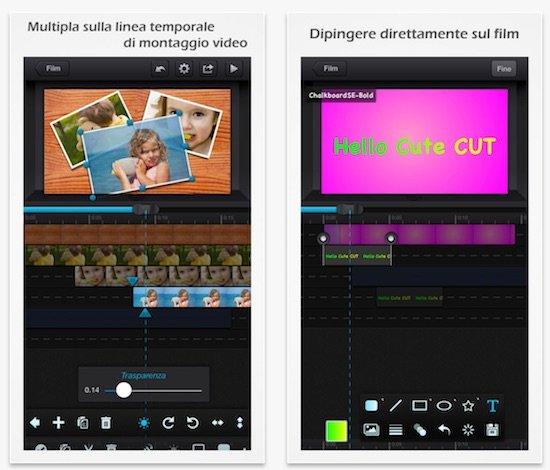Tap the Fine done button
Viewport: 550px width, 470px height.
pyautogui.click(x=504, y=69)
